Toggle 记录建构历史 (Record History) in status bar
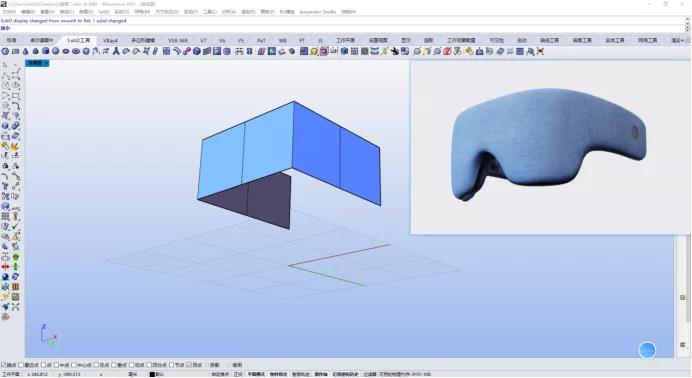 point(346,374)
